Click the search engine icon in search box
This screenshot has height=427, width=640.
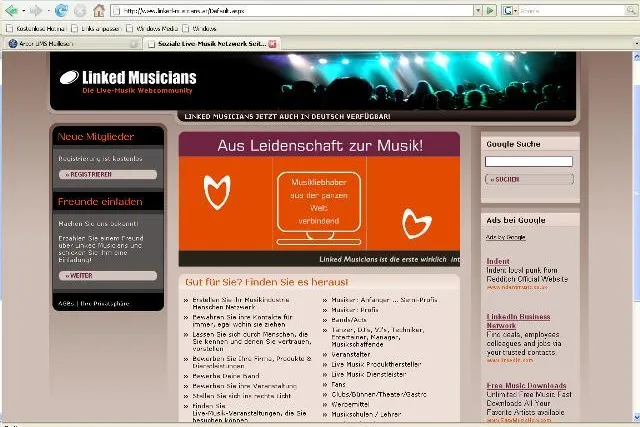508,11
